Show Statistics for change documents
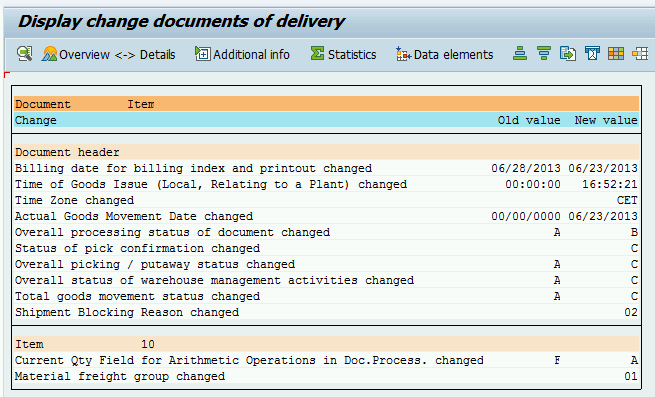Image resolution: width=655 pixels, height=397 pixels. coord(343,54)
